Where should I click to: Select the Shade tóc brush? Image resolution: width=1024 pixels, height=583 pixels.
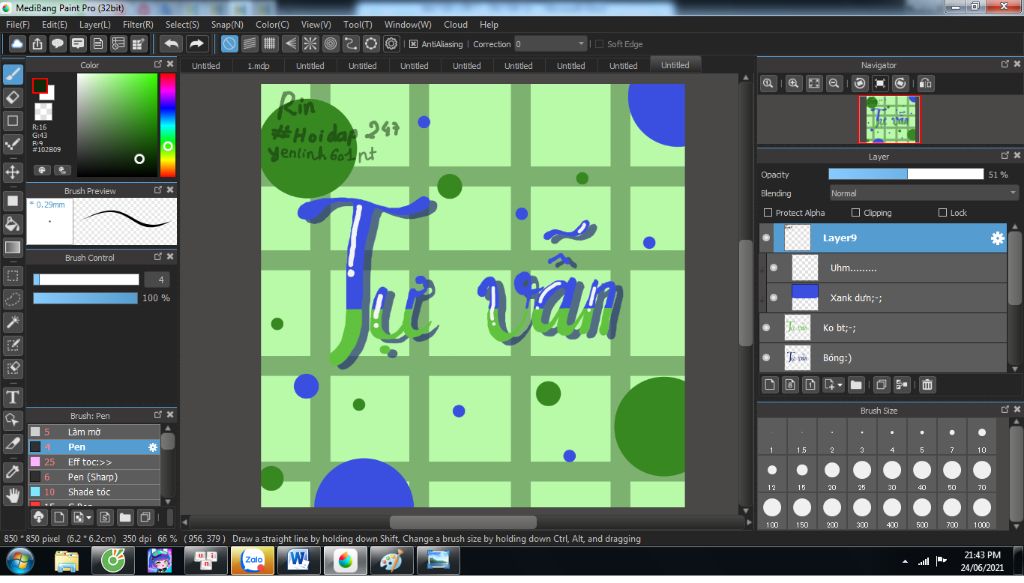tap(94, 492)
